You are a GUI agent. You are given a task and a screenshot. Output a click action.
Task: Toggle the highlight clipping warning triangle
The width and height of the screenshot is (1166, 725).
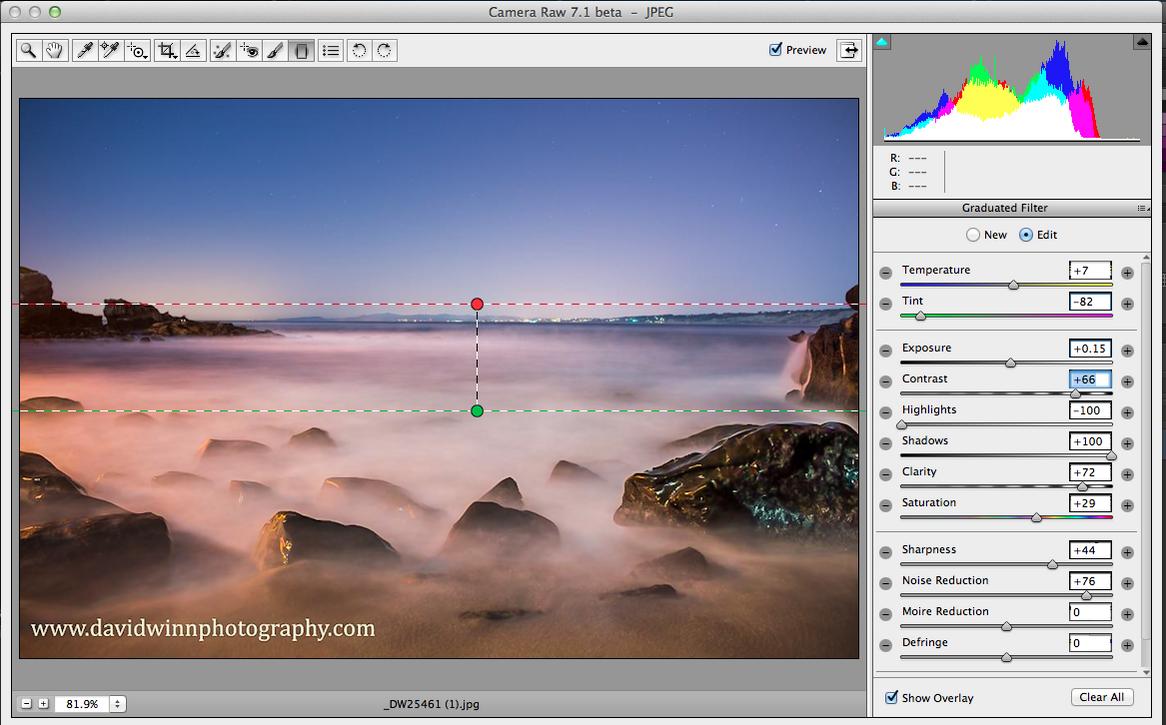point(1141,42)
